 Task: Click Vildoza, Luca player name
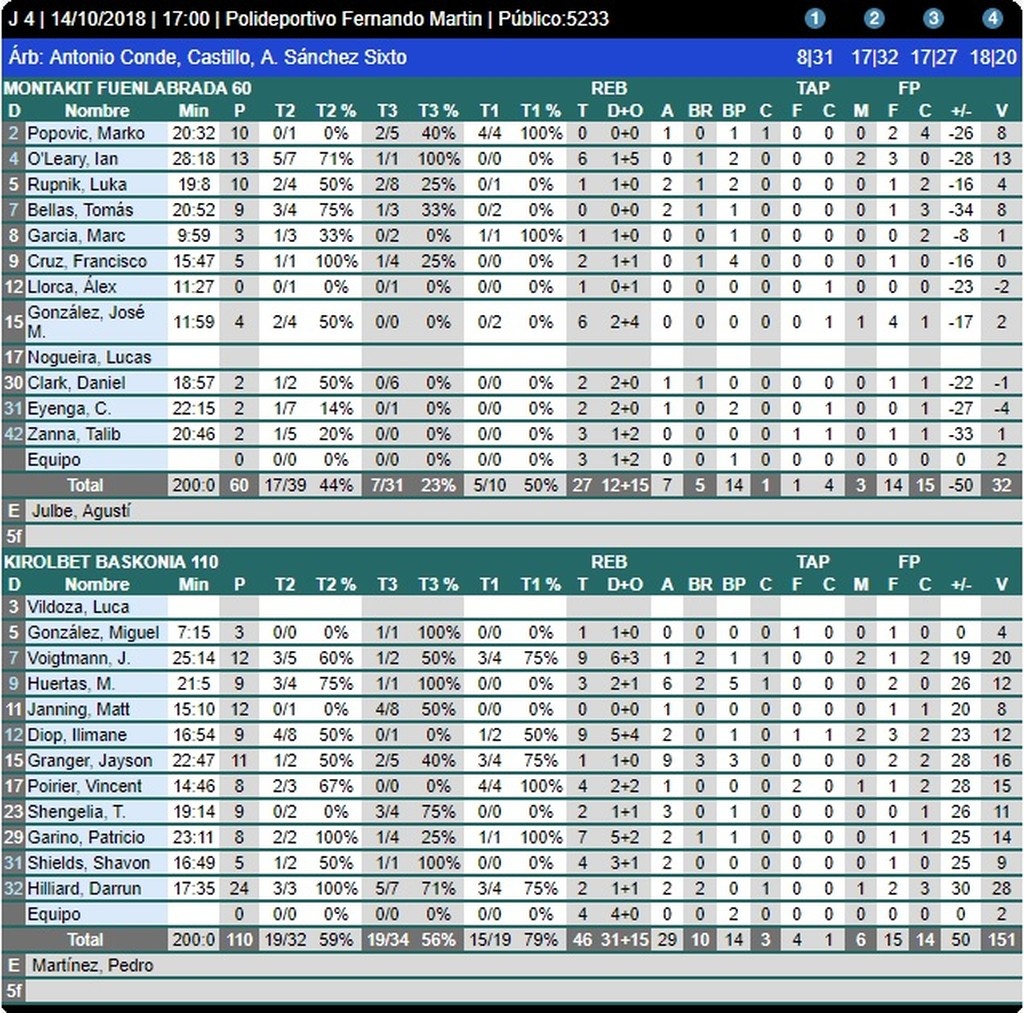[78, 607]
